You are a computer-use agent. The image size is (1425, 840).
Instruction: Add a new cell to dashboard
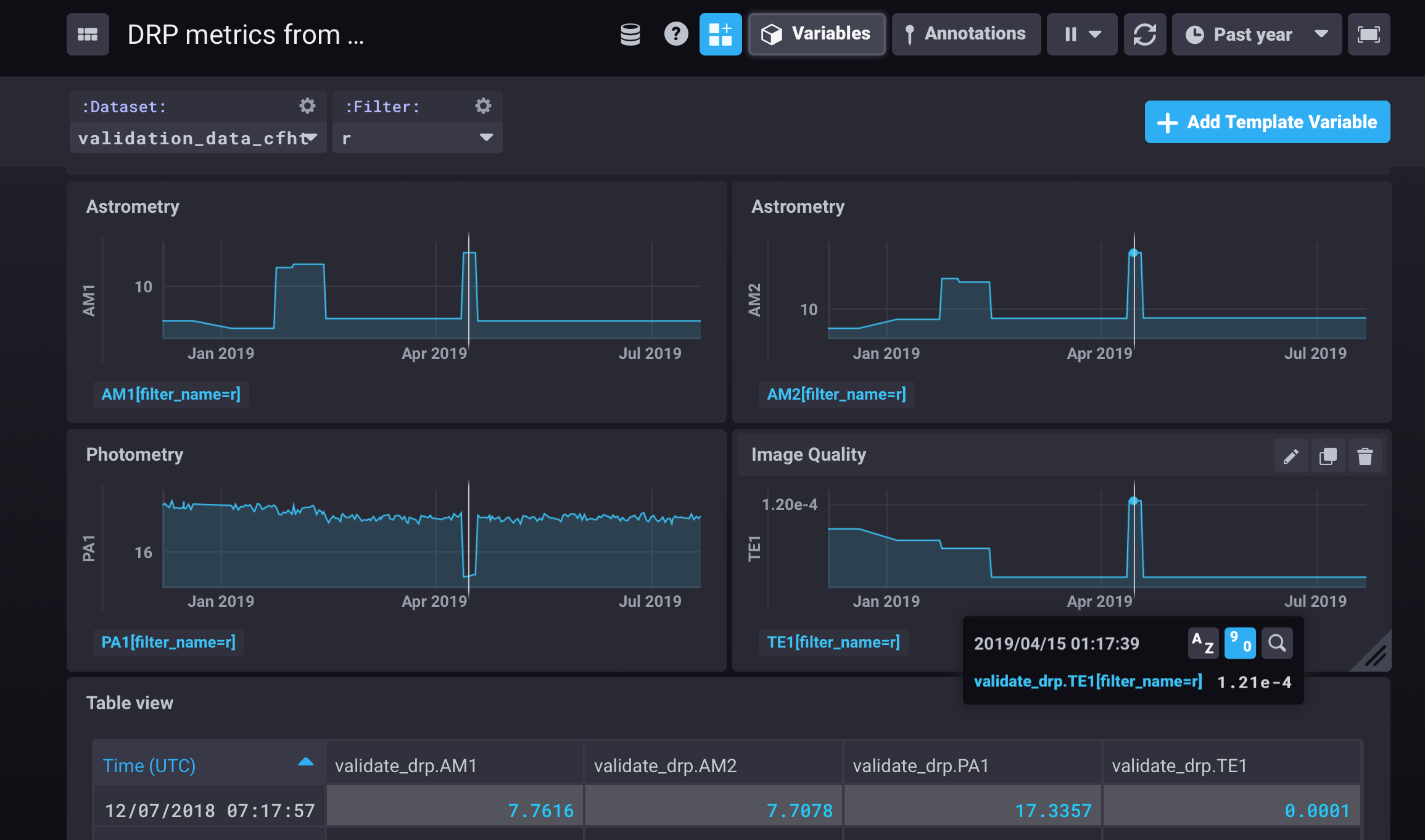721,35
